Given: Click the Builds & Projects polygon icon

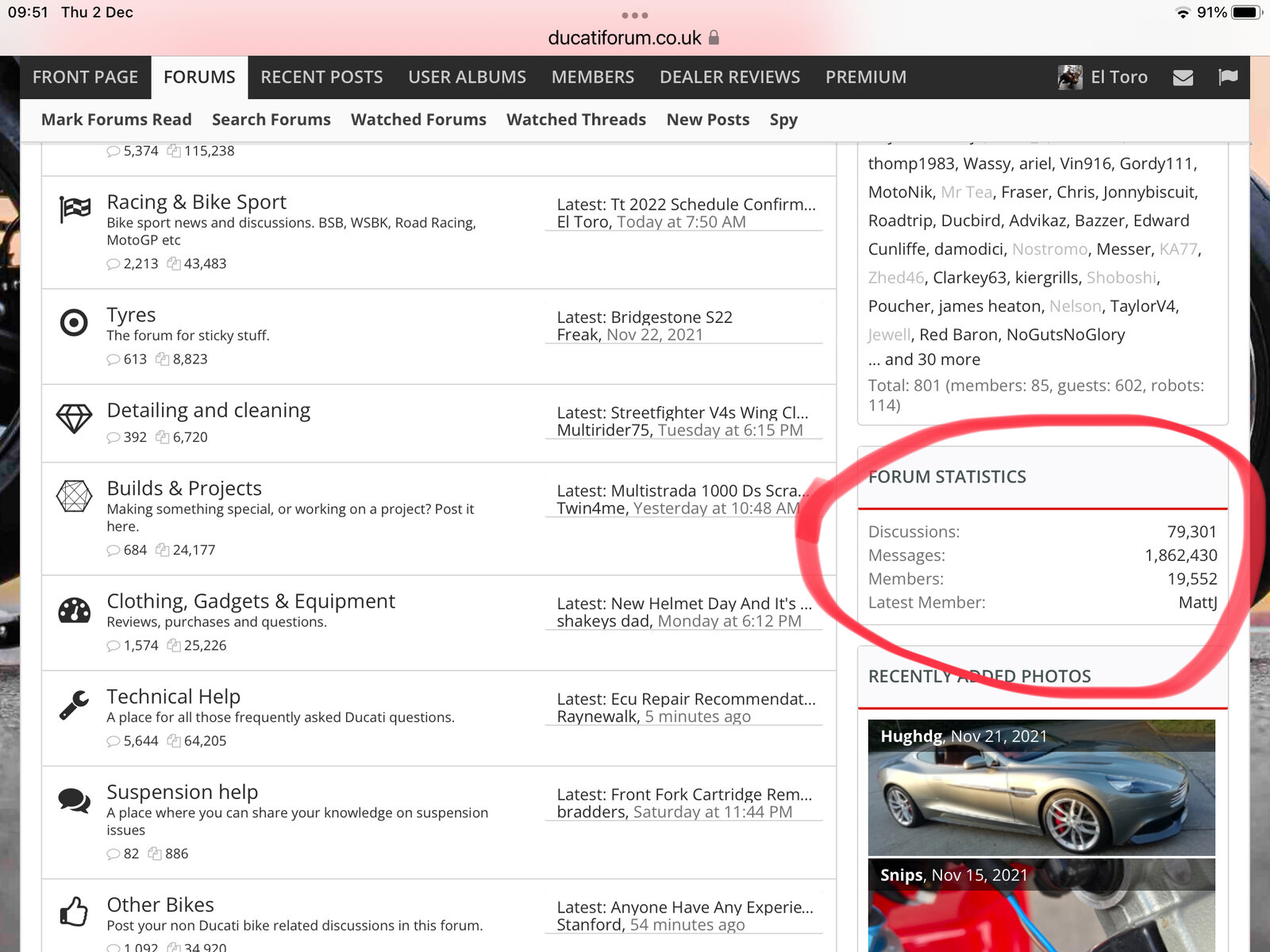Looking at the screenshot, I should click(x=74, y=497).
